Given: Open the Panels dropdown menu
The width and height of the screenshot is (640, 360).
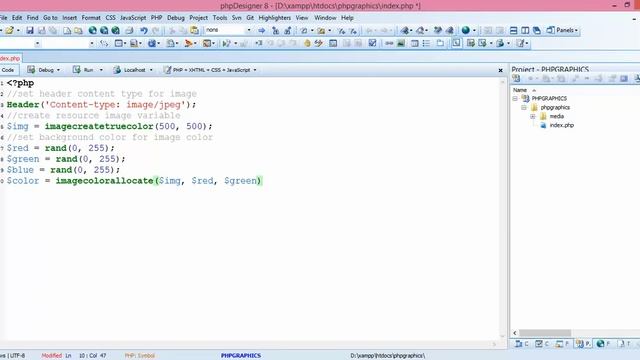Looking at the screenshot, I should coord(576,30).
